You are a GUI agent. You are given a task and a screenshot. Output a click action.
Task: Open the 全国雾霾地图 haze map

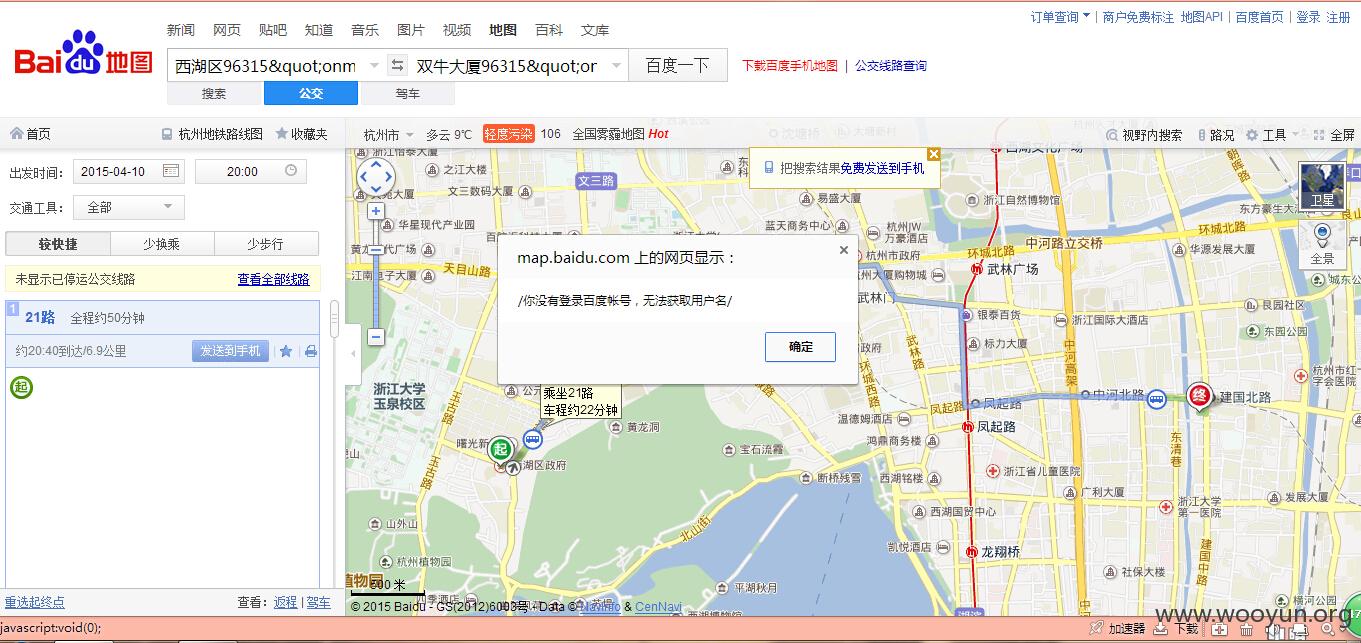(x=609, y=134)
